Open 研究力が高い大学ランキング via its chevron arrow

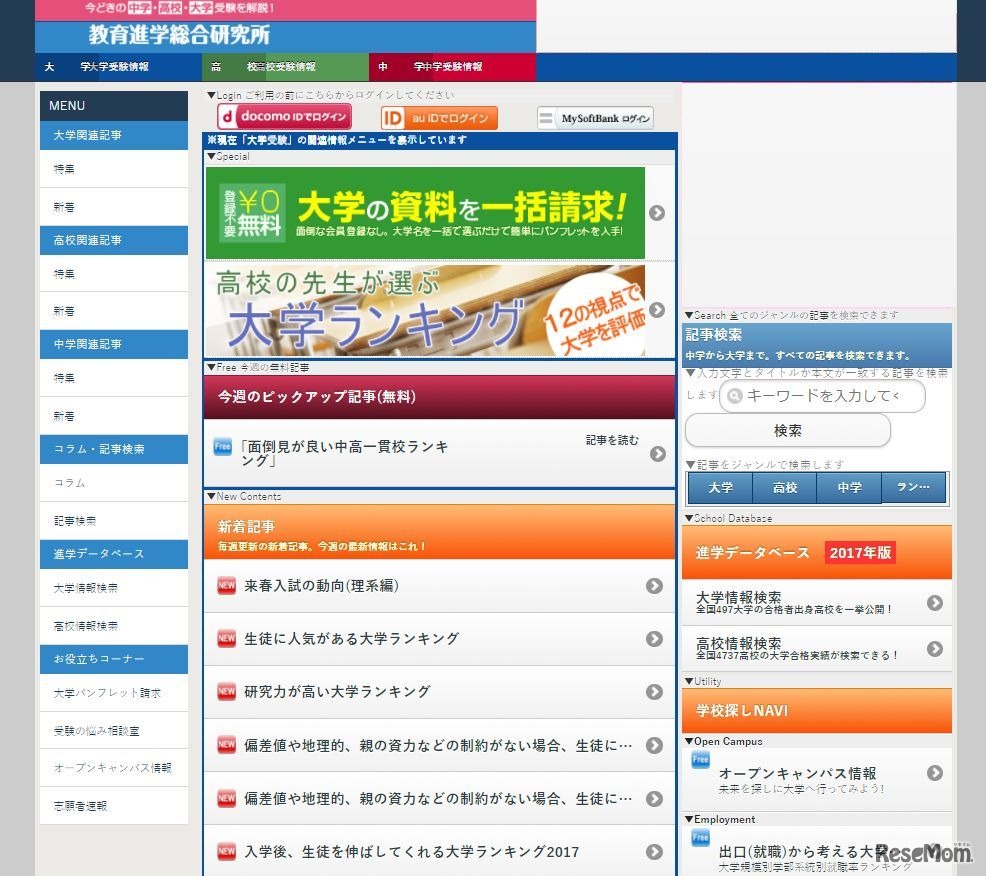click(654, 691)
